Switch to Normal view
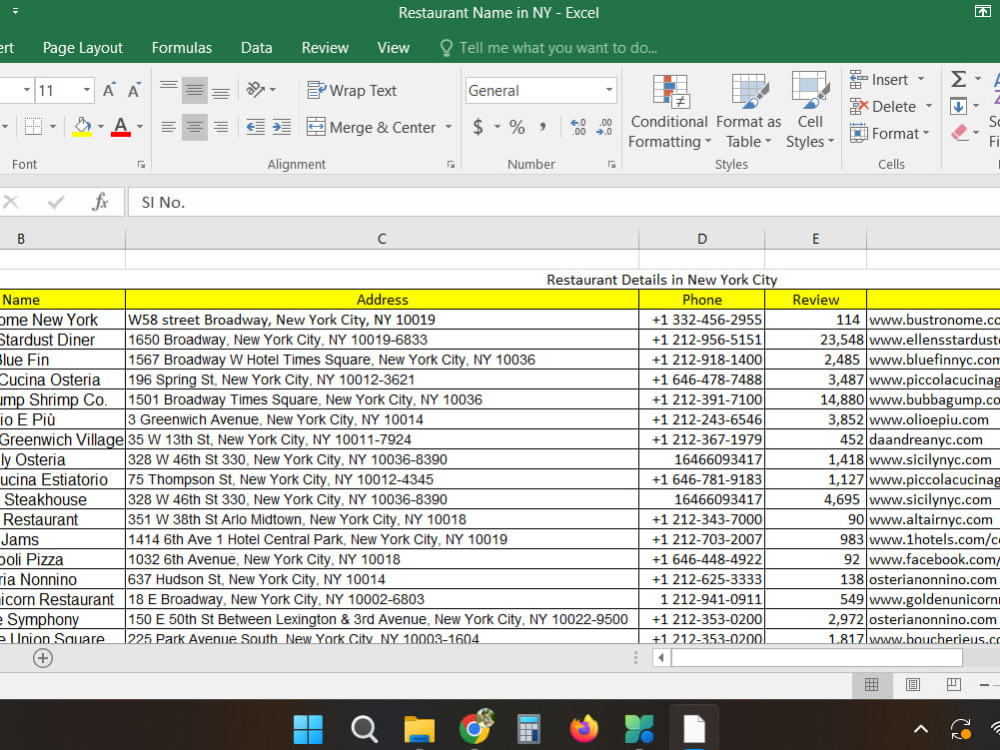Image resolution: width=1000 pixels, height=750 pixels. click(x=871, y=685)
